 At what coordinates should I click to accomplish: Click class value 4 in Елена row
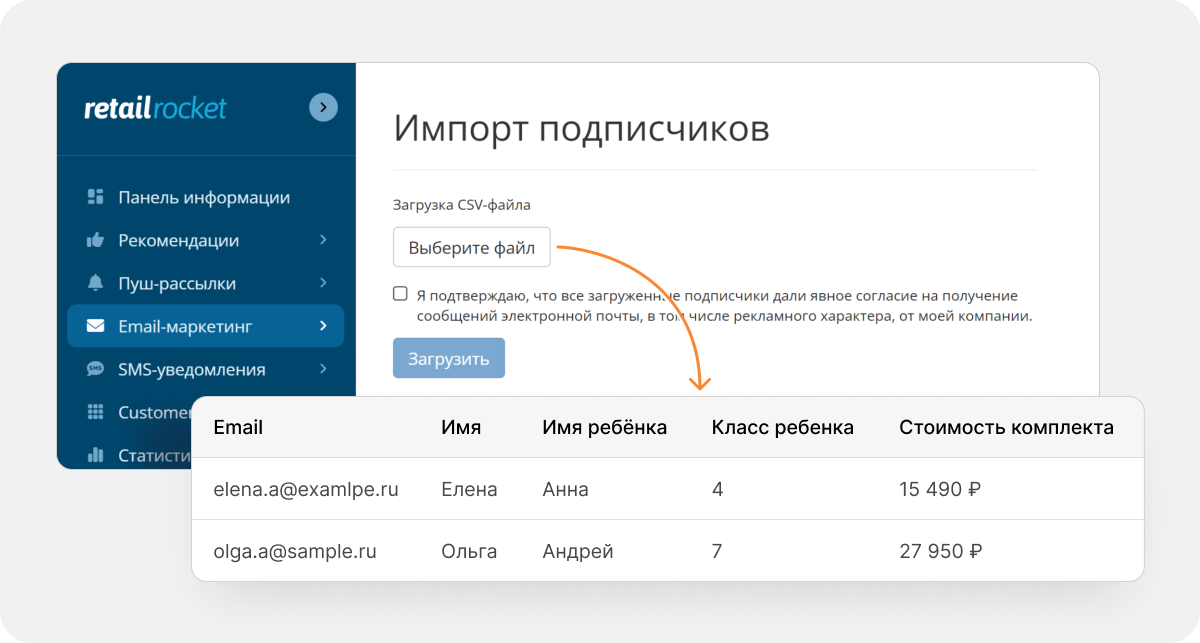pyautogui.click(x=718, y=490)
